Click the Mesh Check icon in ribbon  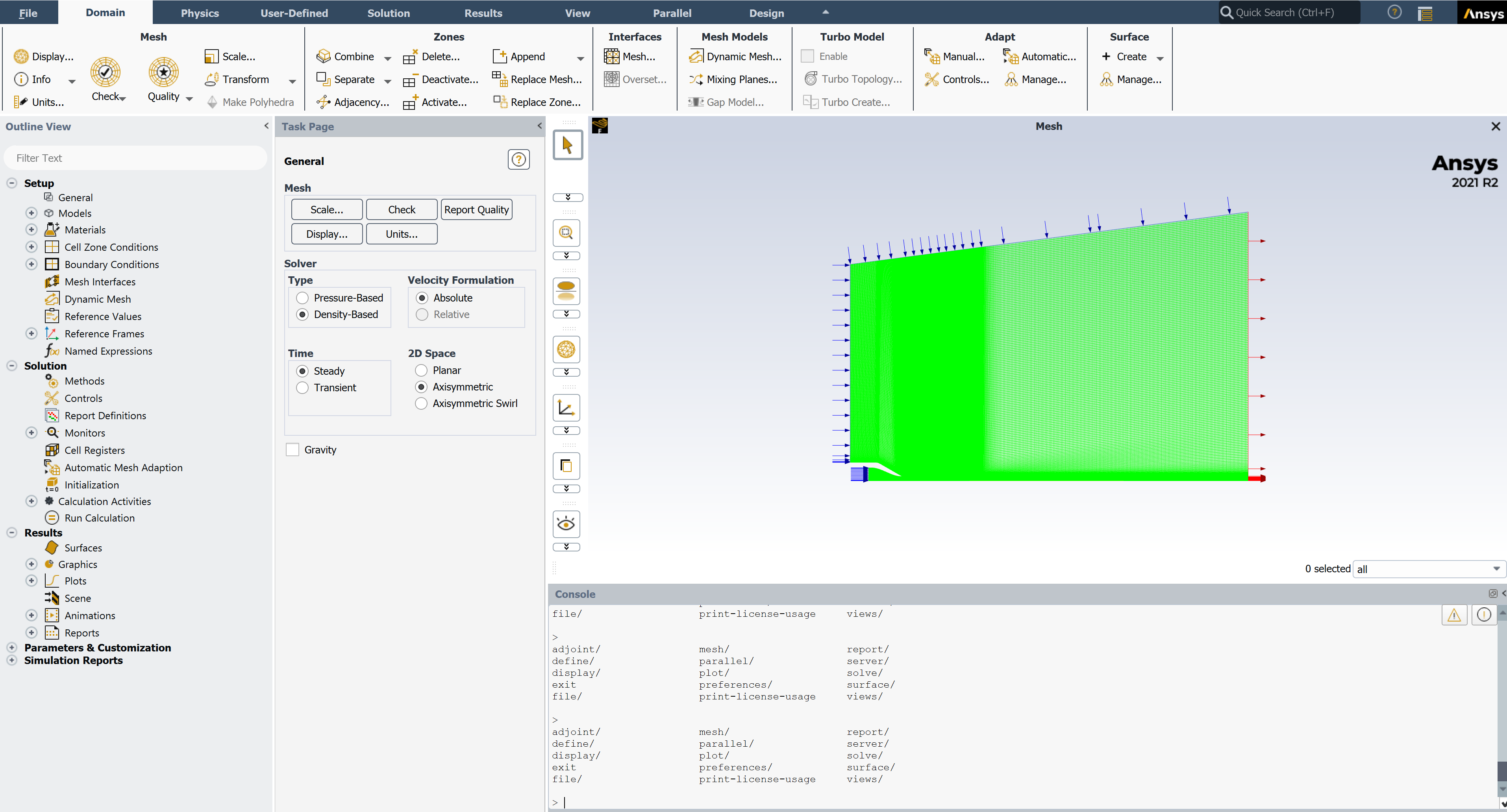coord(105,72)
